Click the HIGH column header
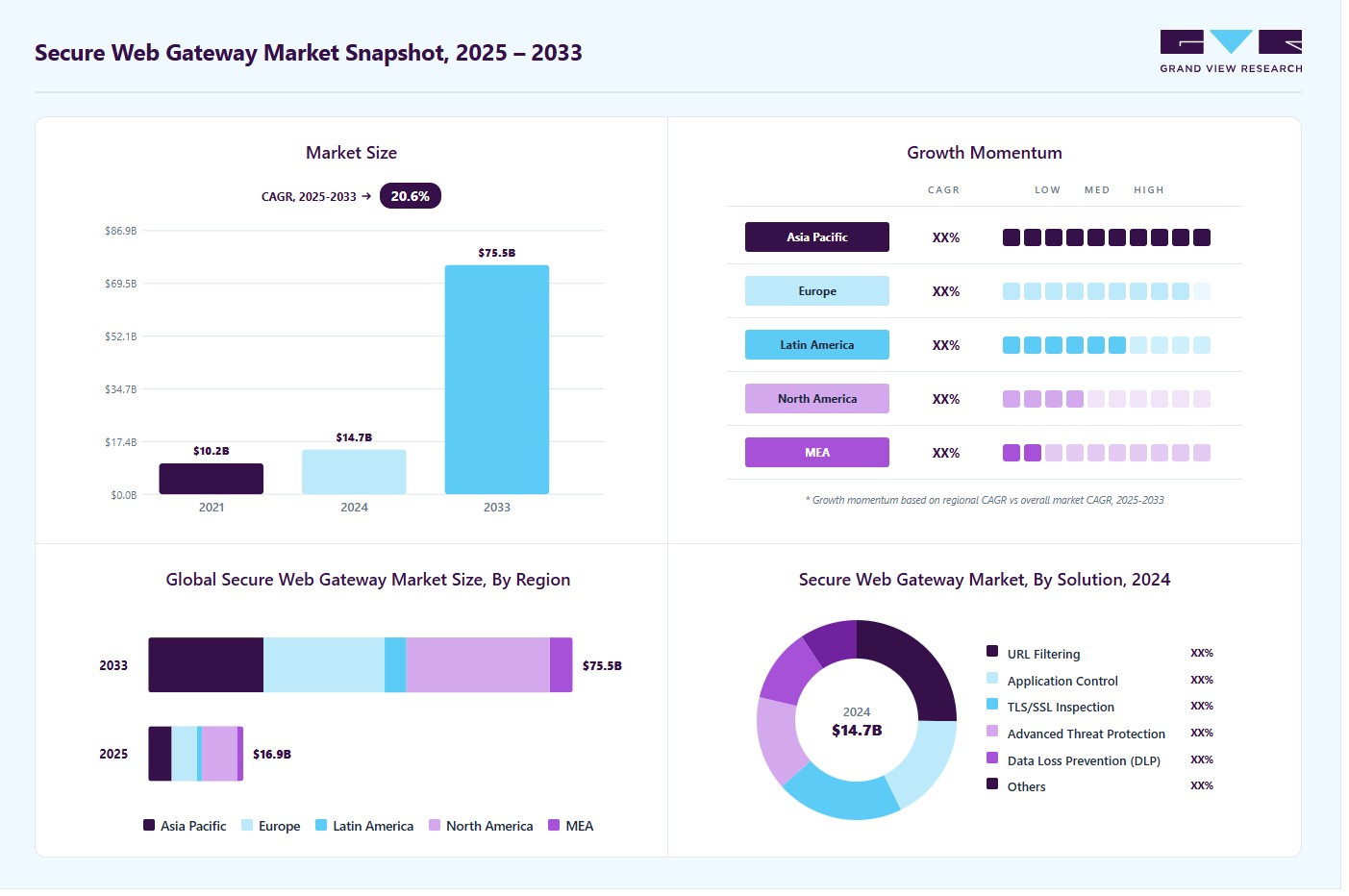1349x896 pixels. click(x=1149, y=190)
